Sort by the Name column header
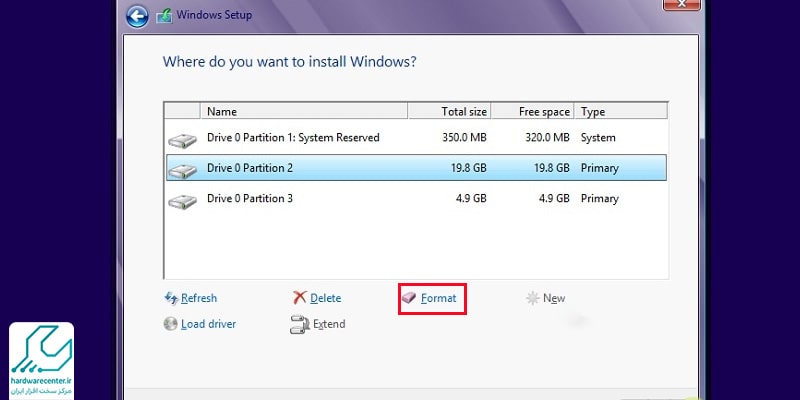 click(304, 111)
